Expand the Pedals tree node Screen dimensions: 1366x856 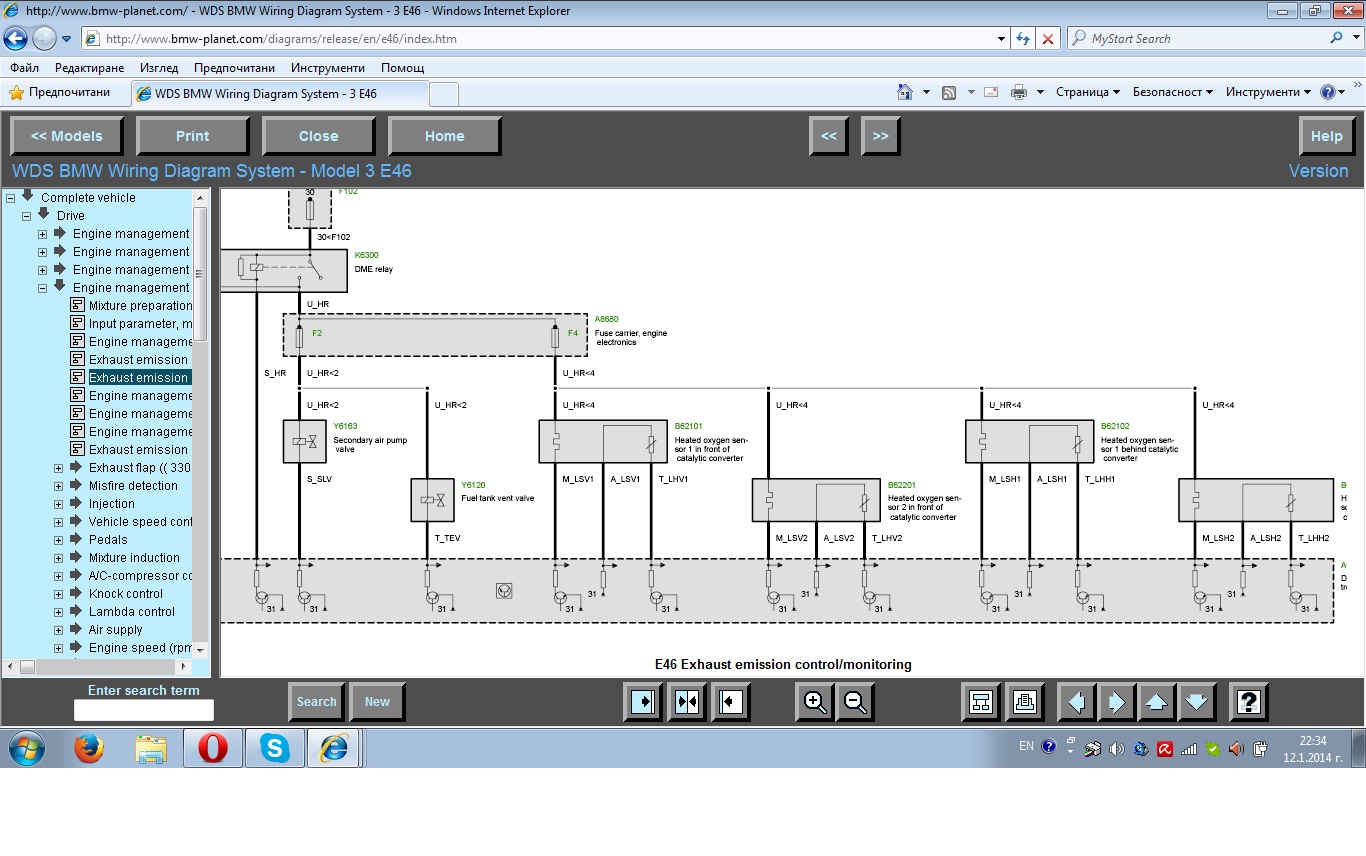tap(59, 540)
